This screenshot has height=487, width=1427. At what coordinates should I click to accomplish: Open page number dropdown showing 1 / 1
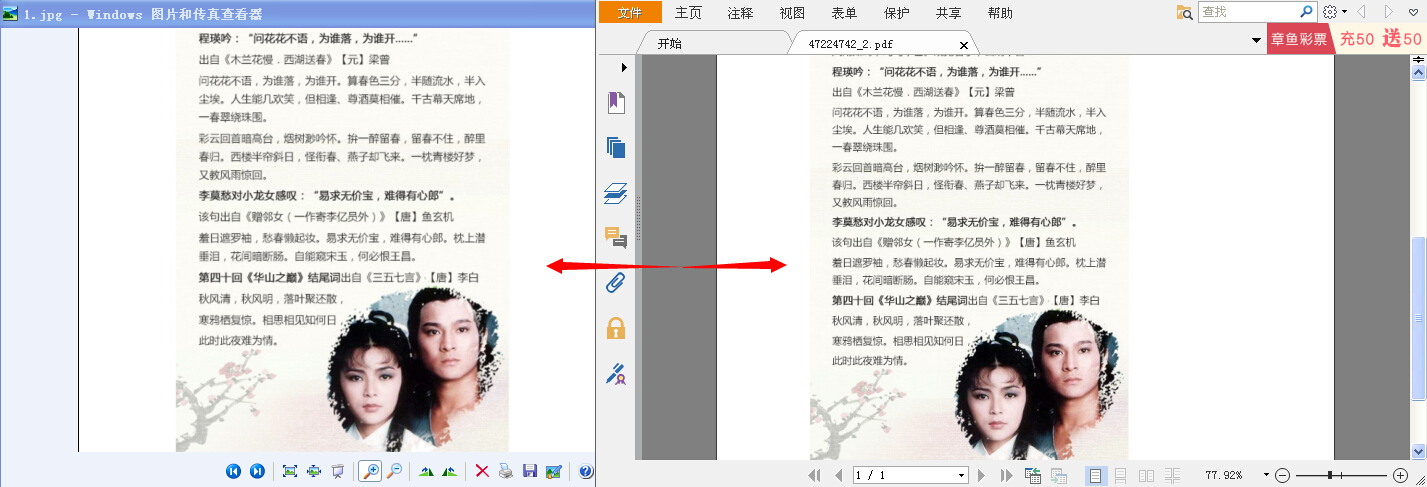(962, 475)
